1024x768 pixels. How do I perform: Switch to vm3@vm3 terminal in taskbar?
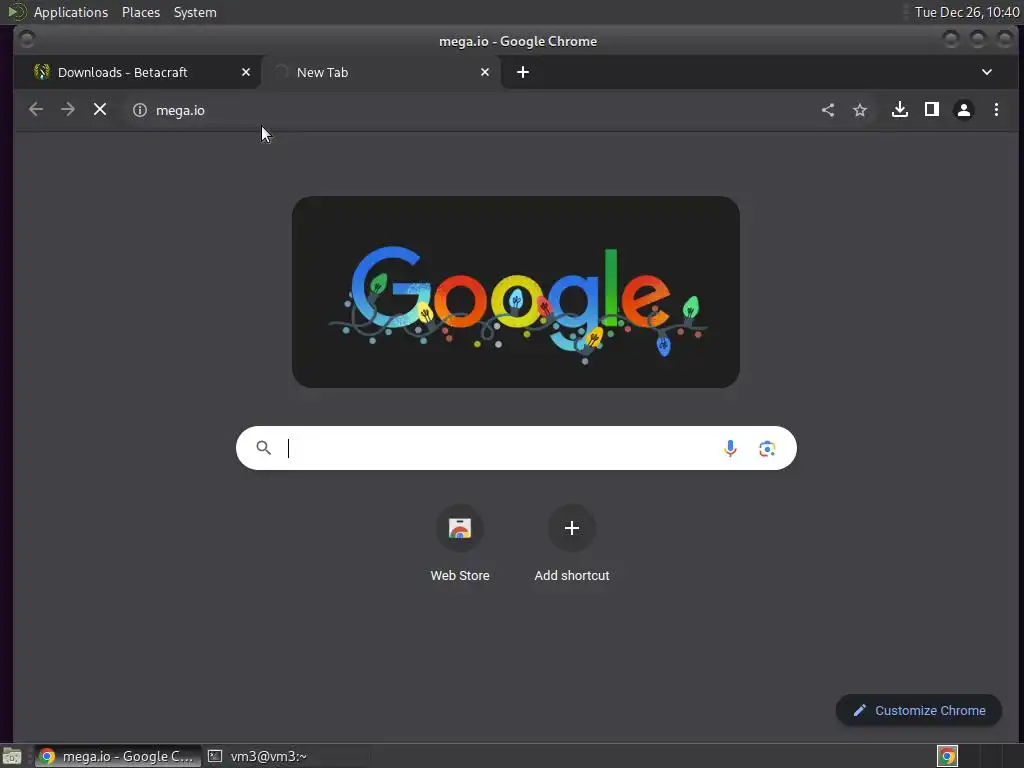258,756
